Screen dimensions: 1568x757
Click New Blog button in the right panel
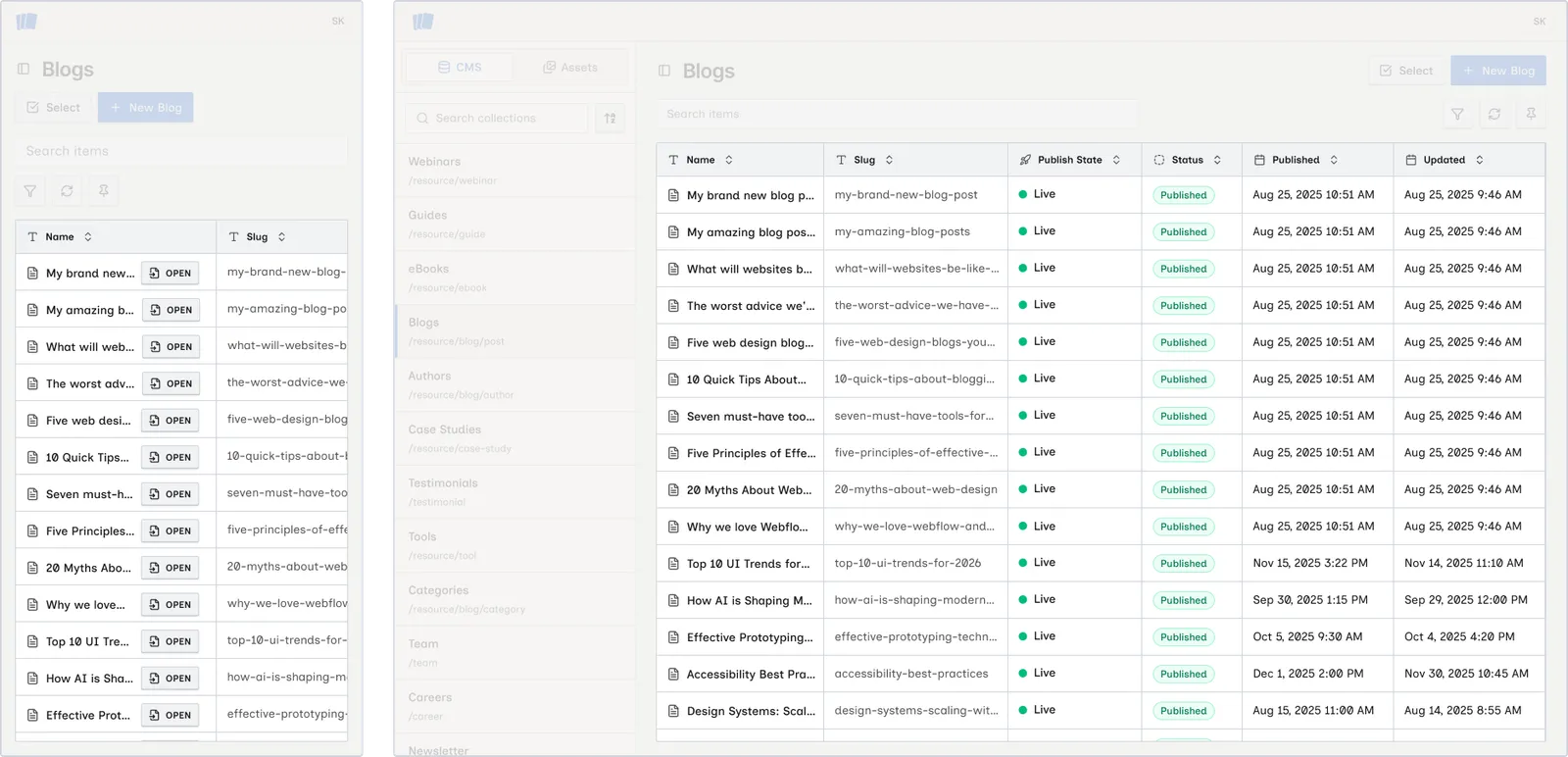point(1498,71)
